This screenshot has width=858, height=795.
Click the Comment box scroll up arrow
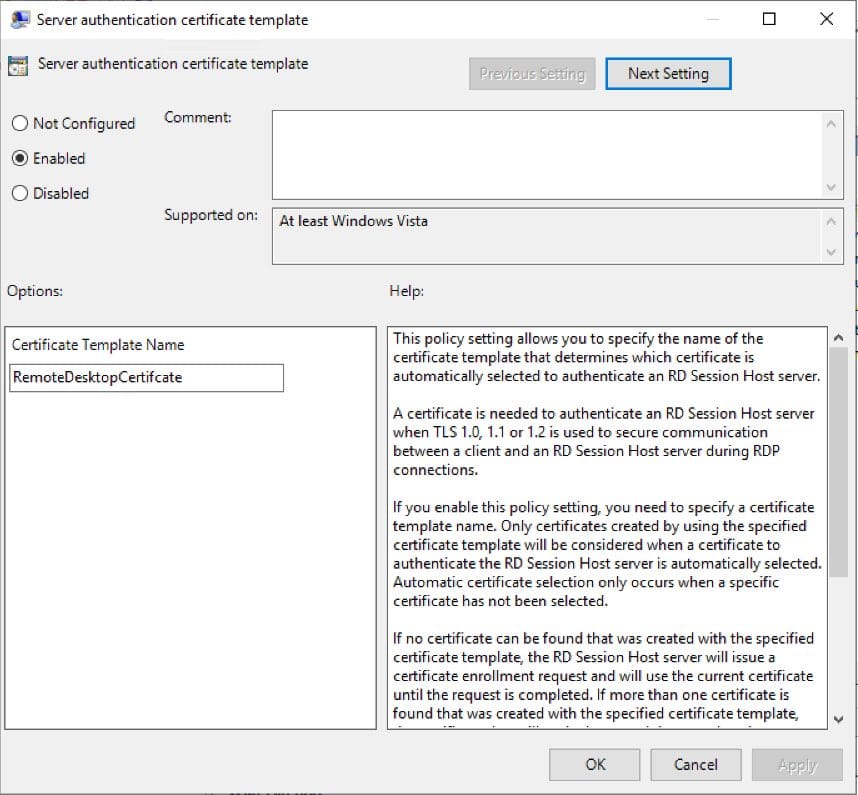tap(831, 124)
